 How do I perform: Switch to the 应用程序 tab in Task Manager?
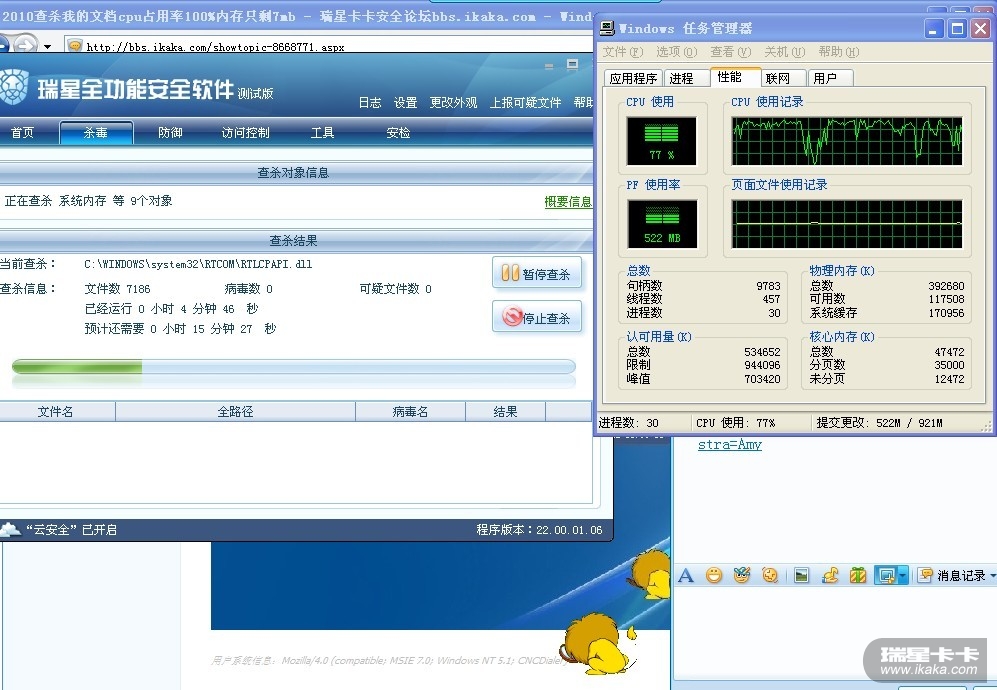pyautogui.click(x=633, y=78)
